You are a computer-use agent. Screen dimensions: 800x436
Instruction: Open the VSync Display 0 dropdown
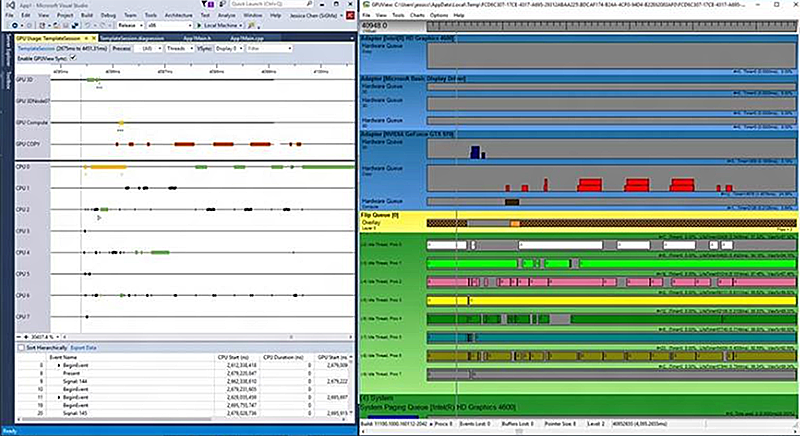pyautogui.click(x=227, y=47)
